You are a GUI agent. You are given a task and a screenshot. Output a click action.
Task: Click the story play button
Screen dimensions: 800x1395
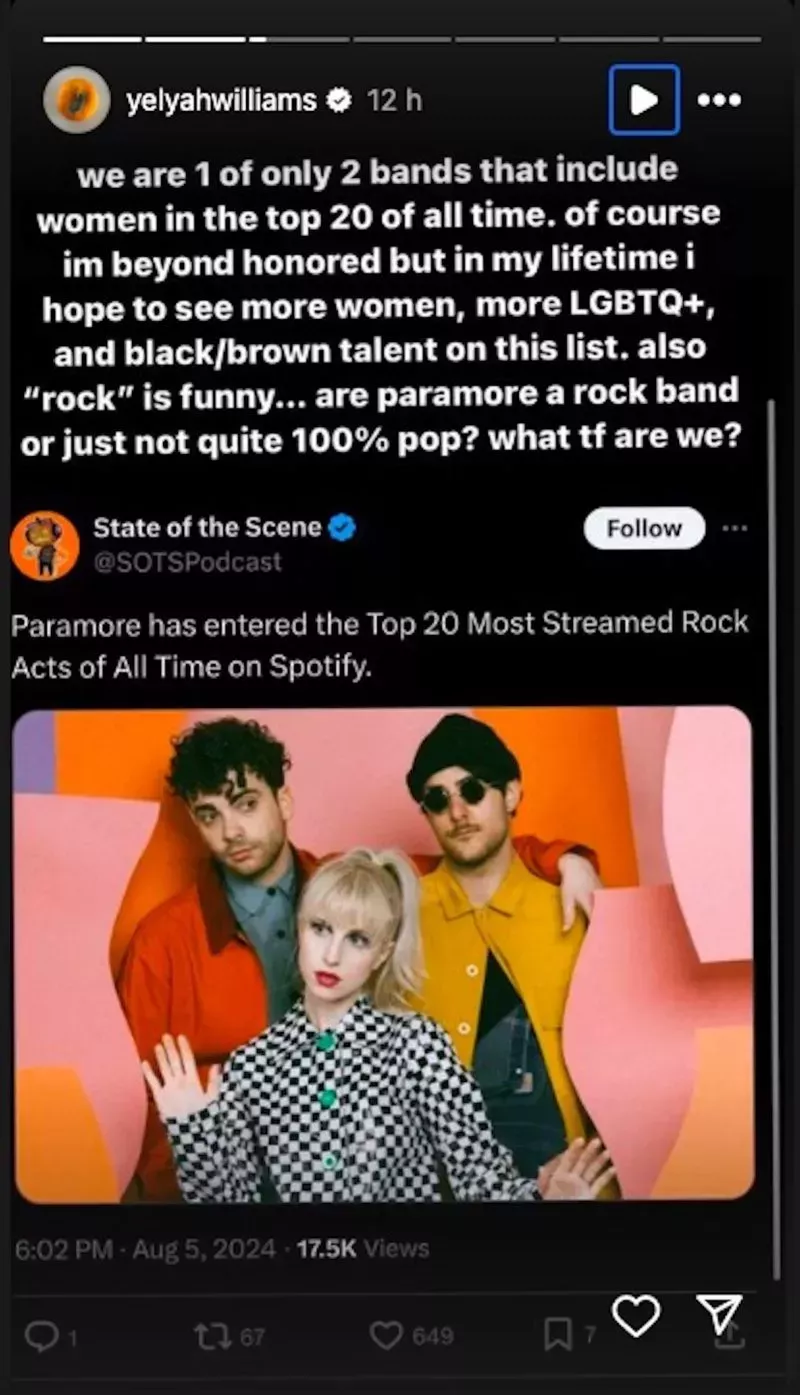point(644,100)
